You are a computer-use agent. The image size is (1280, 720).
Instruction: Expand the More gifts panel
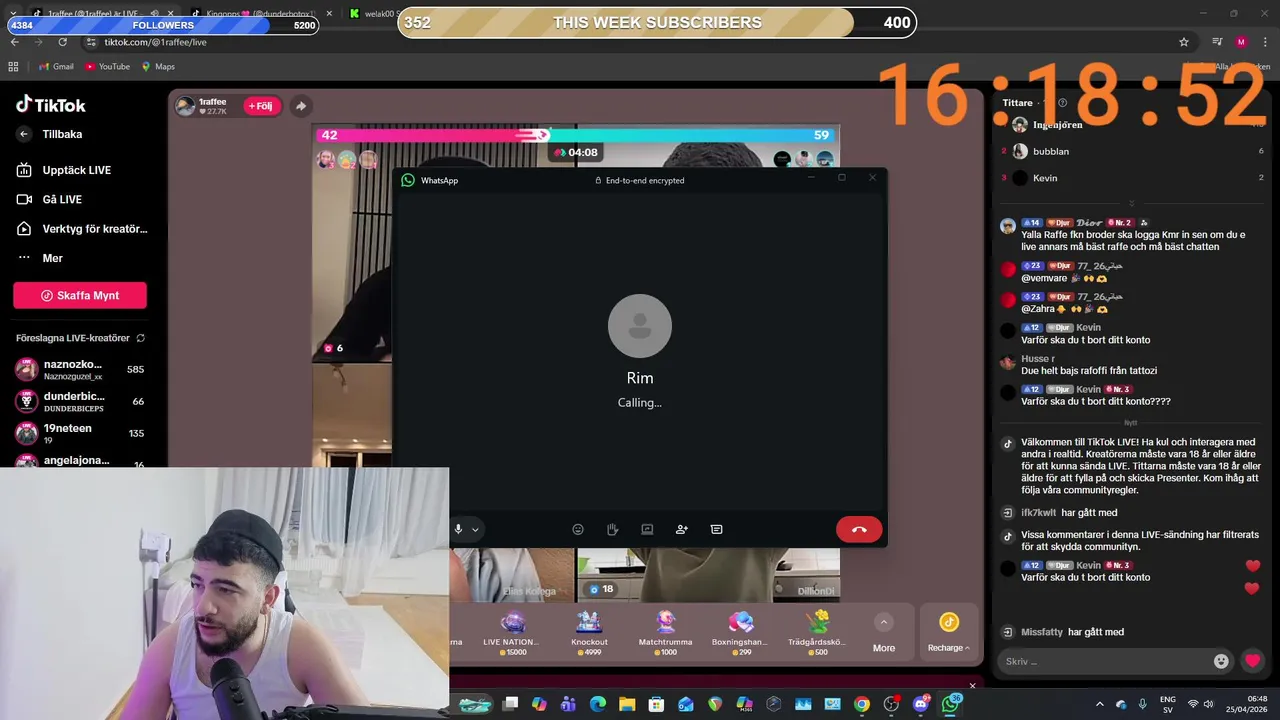coord(884,634)
